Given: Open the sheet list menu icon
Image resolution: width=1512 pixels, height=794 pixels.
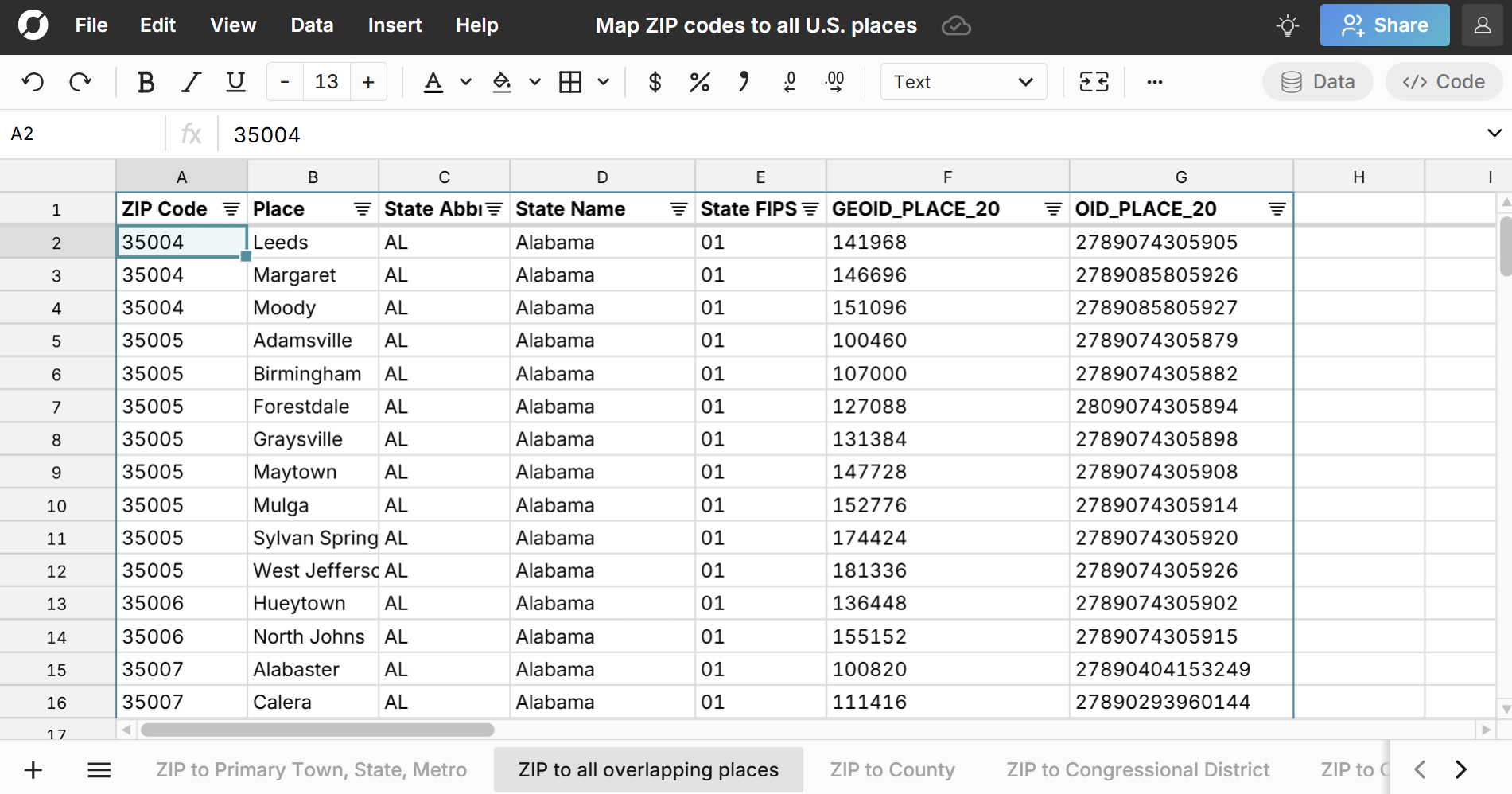Looking at the screenshot, I should (x=99, y=769).
